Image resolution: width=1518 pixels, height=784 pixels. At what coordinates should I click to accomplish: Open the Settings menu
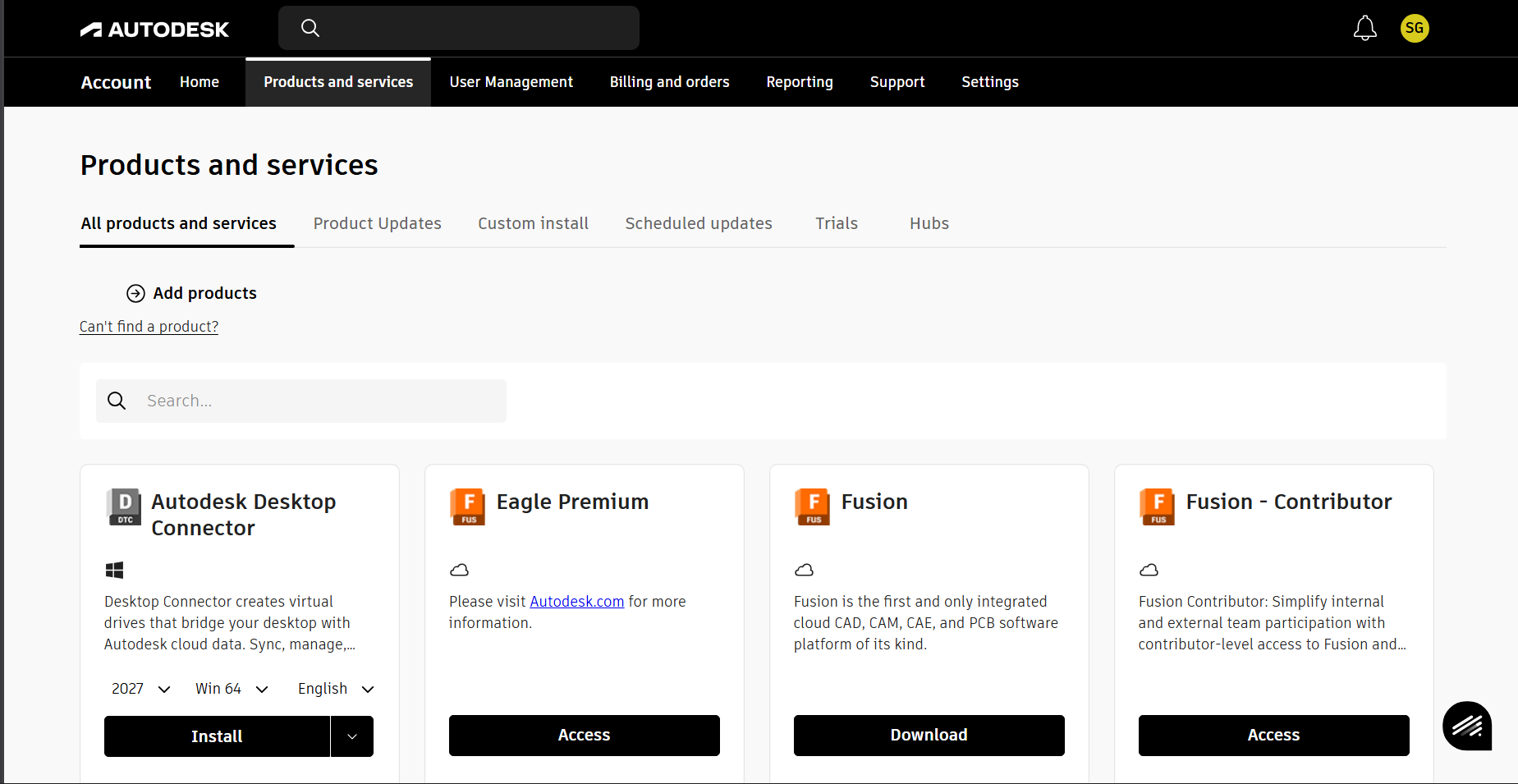(990, 82)
